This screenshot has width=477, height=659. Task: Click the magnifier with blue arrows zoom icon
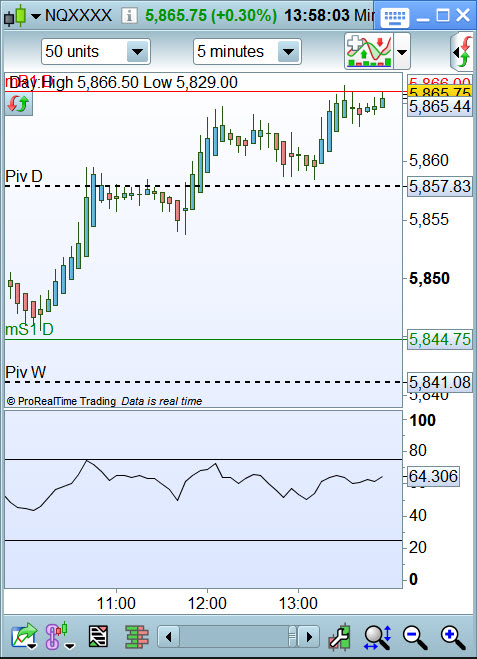click(x=377, y=637)
